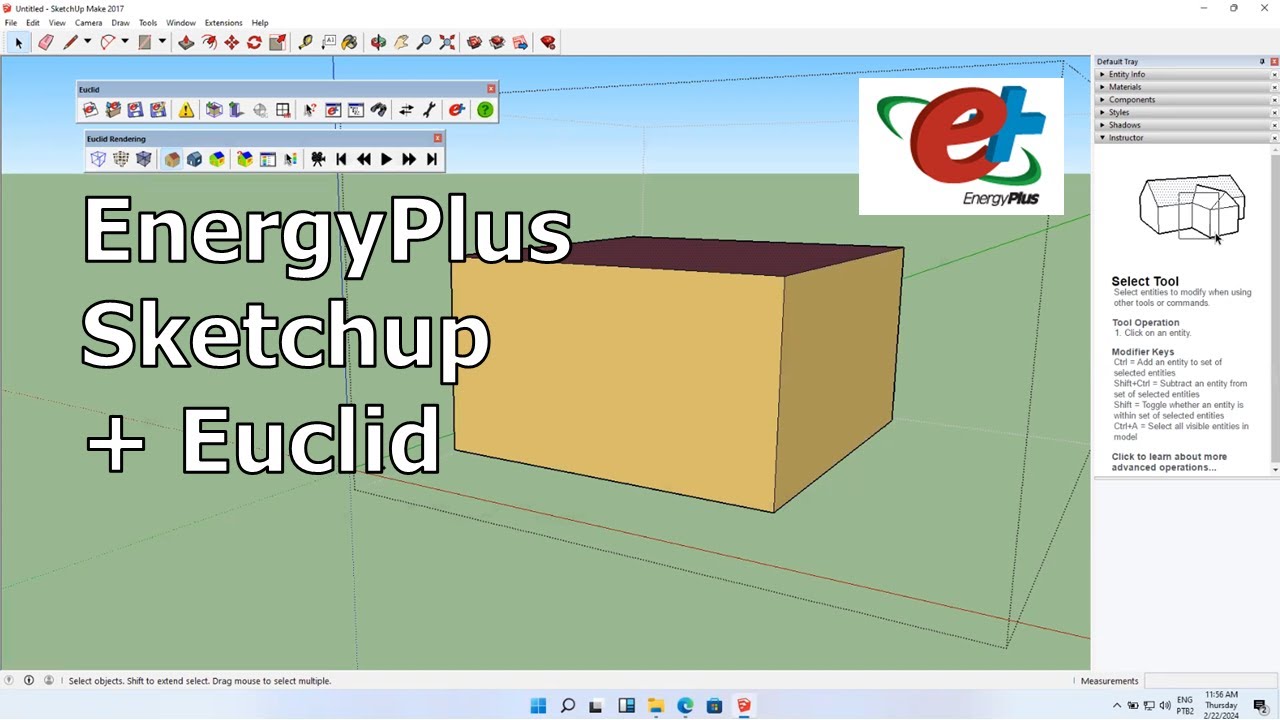Select the Text label tool
The height and width of the screenshot is (720, 1280).
[328, 42]
